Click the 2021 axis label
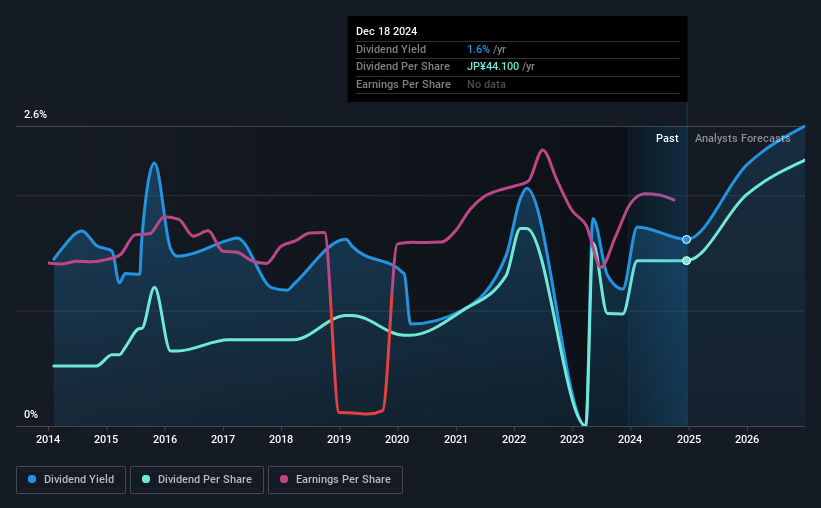 pos(456,439)
